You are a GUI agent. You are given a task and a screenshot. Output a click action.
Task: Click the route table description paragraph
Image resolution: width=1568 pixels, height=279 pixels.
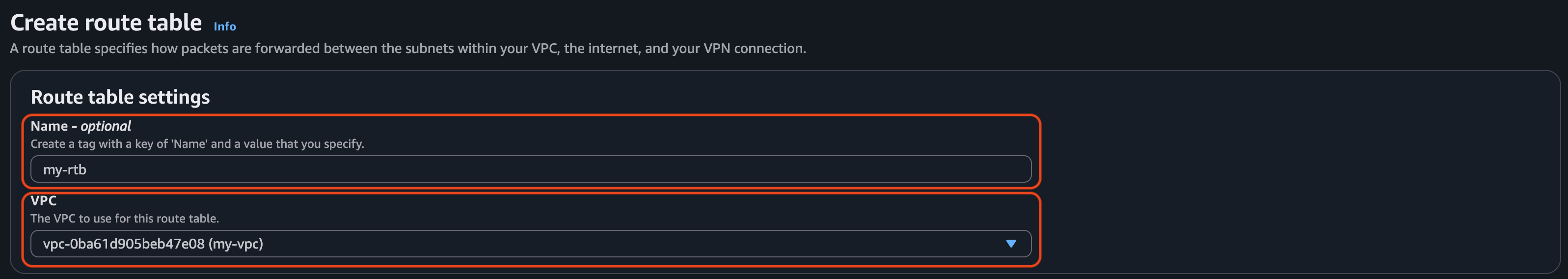click(408, 48)
